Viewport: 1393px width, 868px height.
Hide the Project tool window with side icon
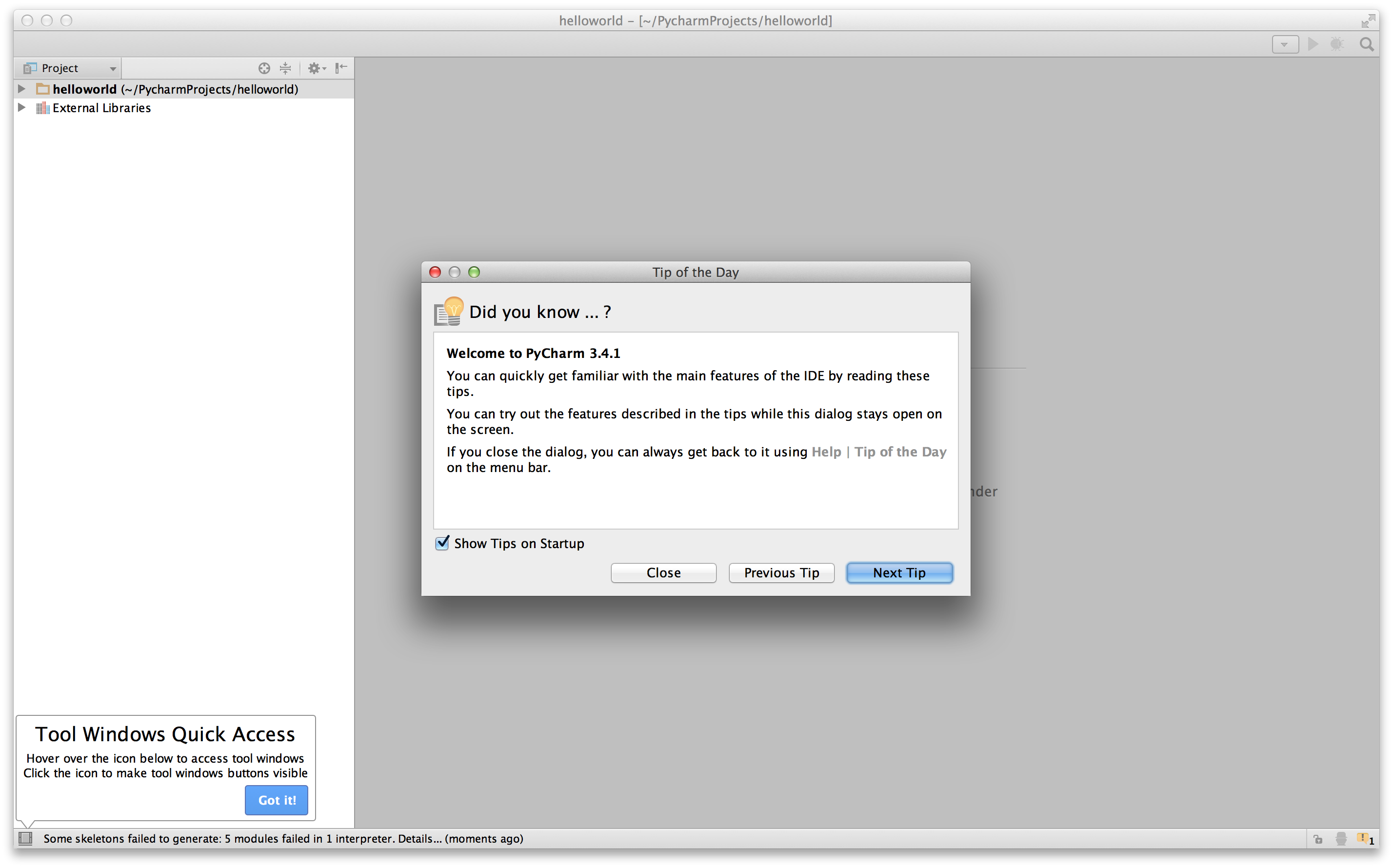[341, 68]
